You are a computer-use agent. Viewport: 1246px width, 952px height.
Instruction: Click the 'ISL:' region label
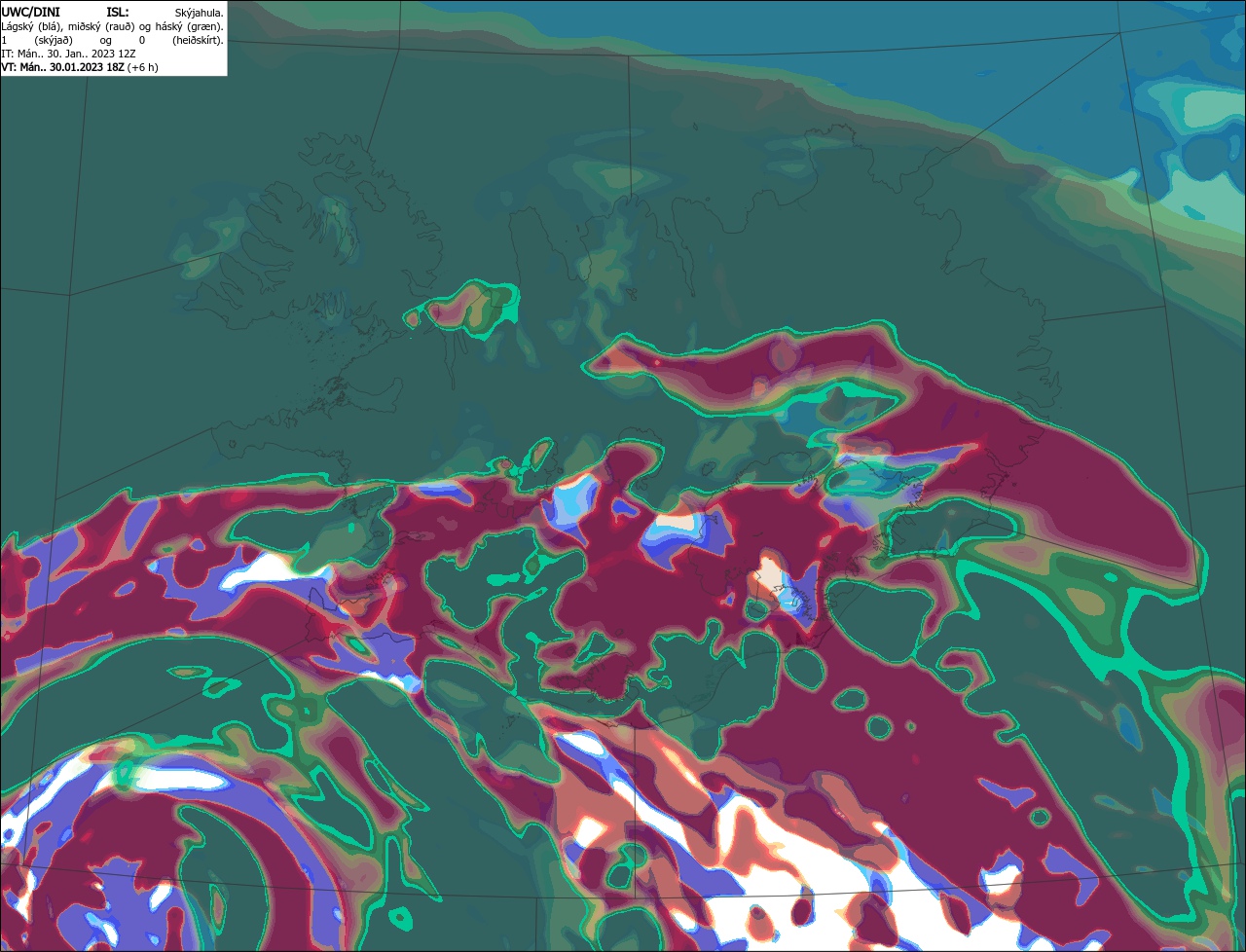pos(118,13)
